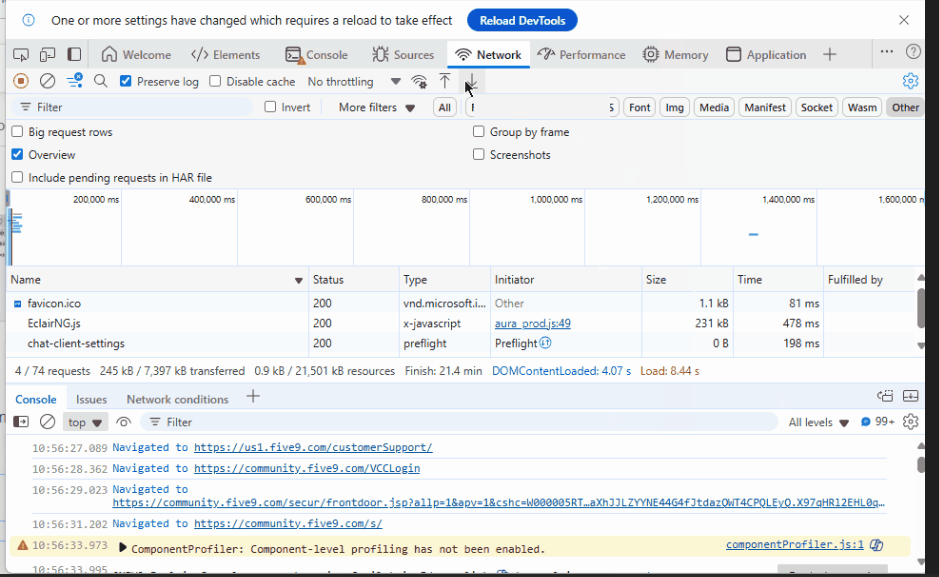Enable Disable cache checkbox
The width and height of the screenshot is (939, 577).
pos(215,81)
